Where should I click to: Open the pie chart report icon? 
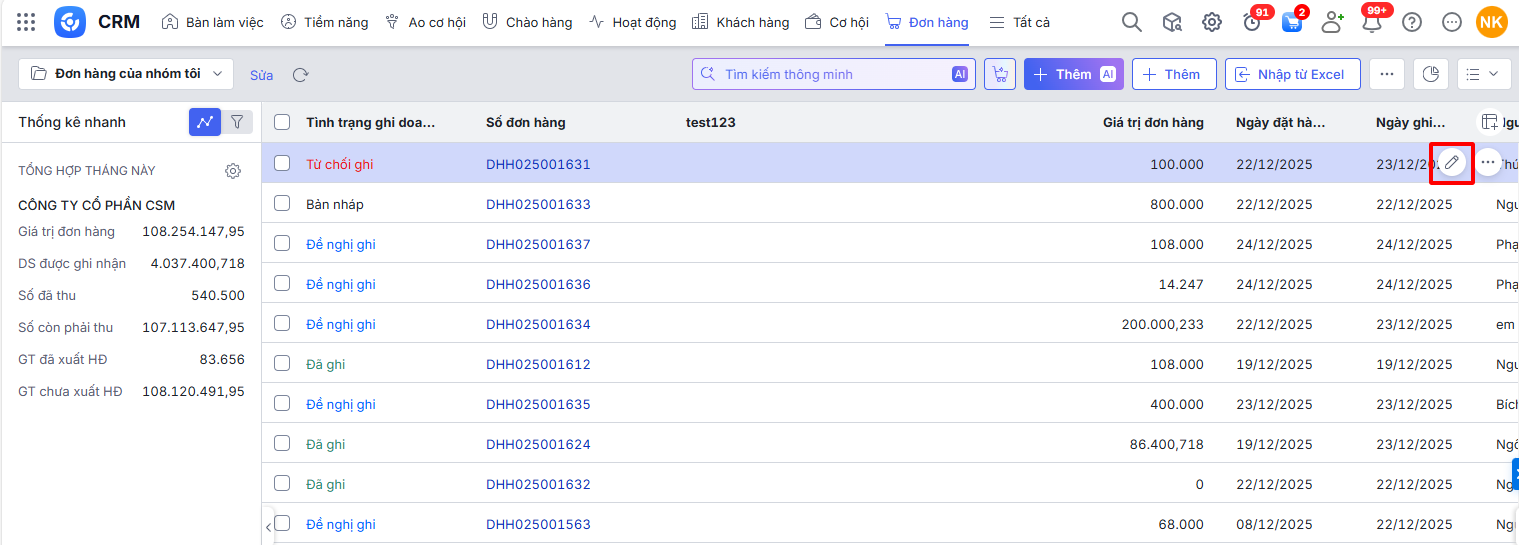pyautogui.click(x=1430, y=74)
